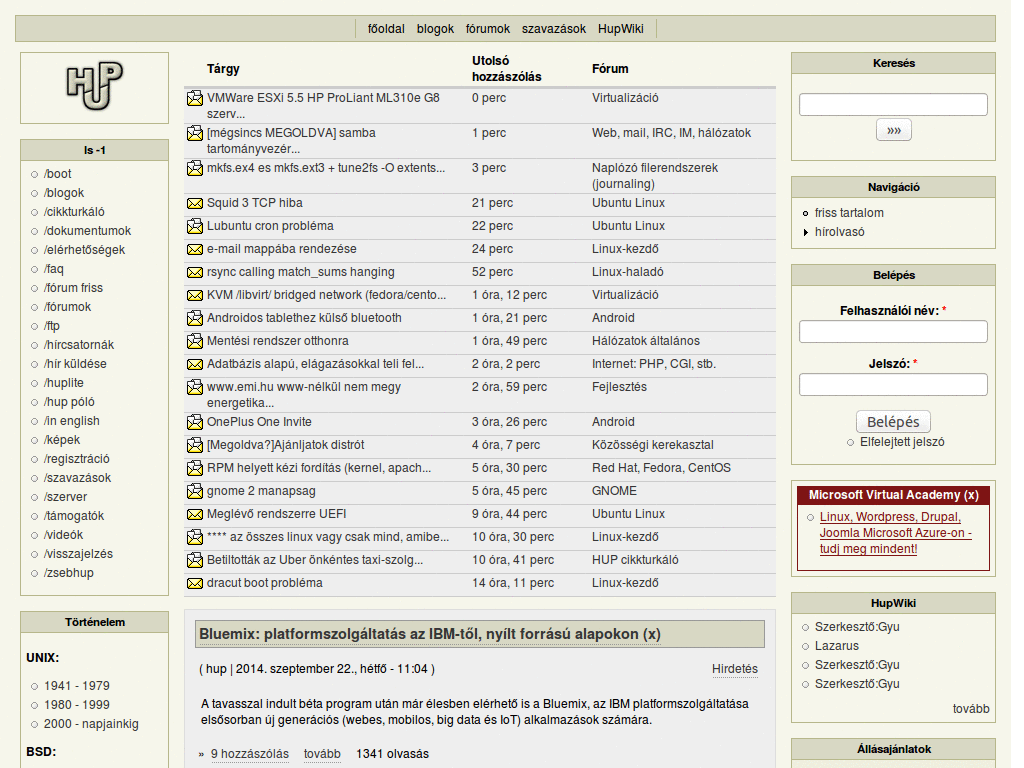Open the '/cikkturkáló' sidebar link
This screenshot has height=768, width=1024.
(x=74, y=211)
